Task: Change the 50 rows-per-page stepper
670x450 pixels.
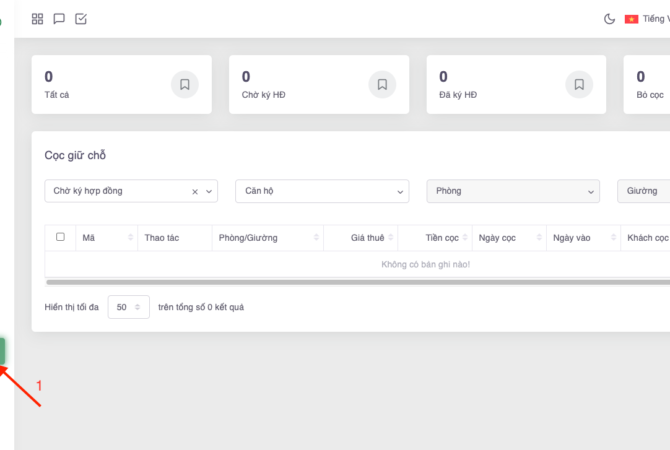Action: click(128, 308)
